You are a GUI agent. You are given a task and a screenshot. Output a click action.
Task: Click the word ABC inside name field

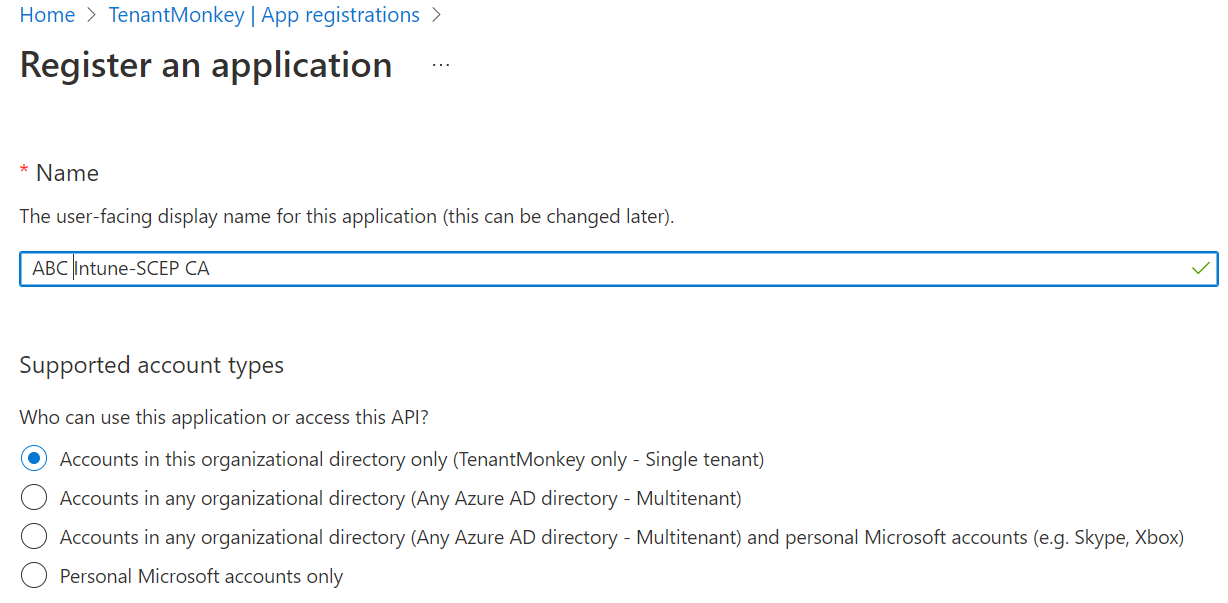(49, 269)
